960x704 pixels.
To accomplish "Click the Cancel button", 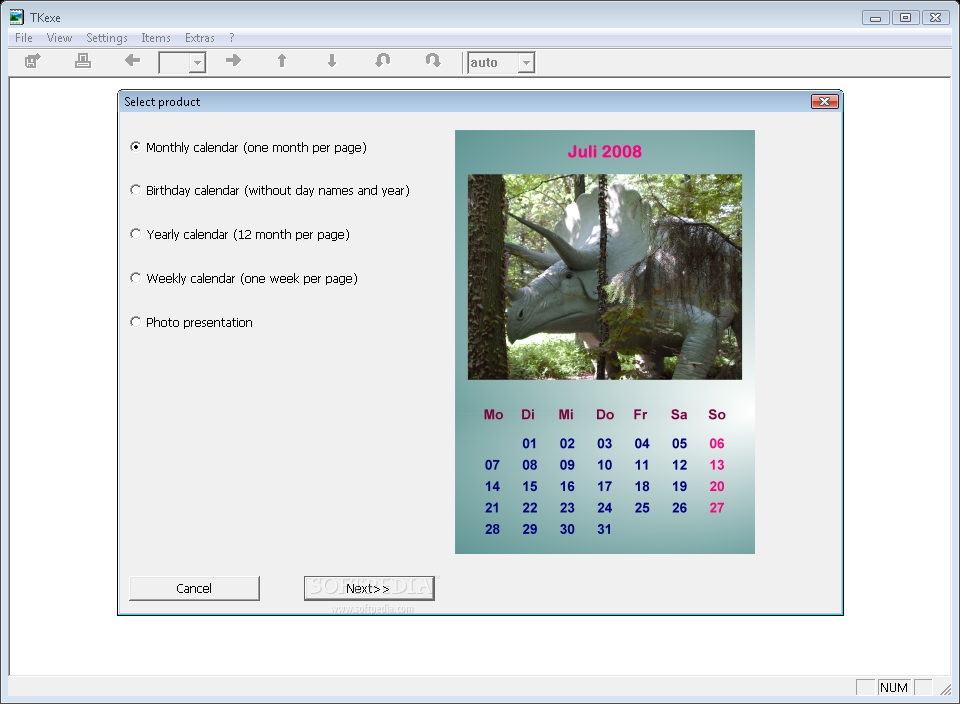I will [x=194, y=588].
